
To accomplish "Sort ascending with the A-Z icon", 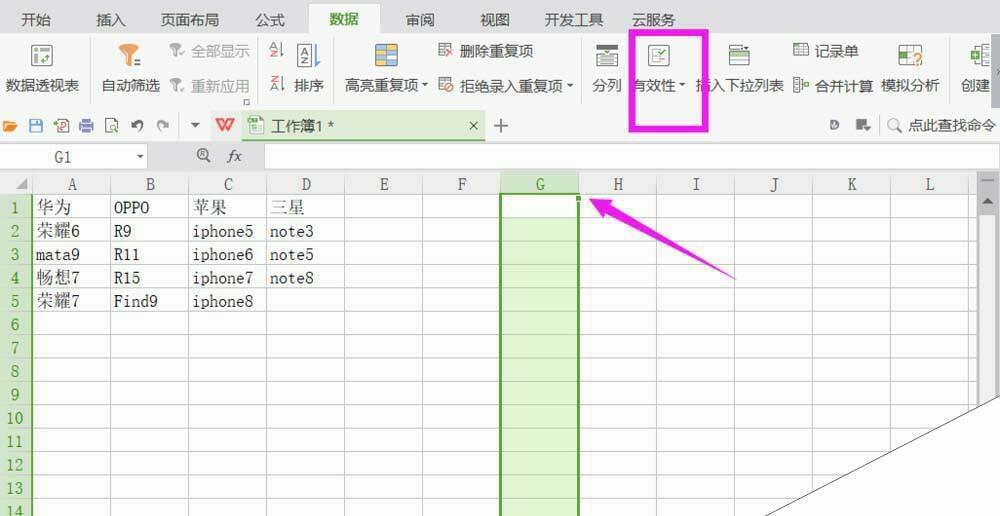I will (x=276, y=50).
